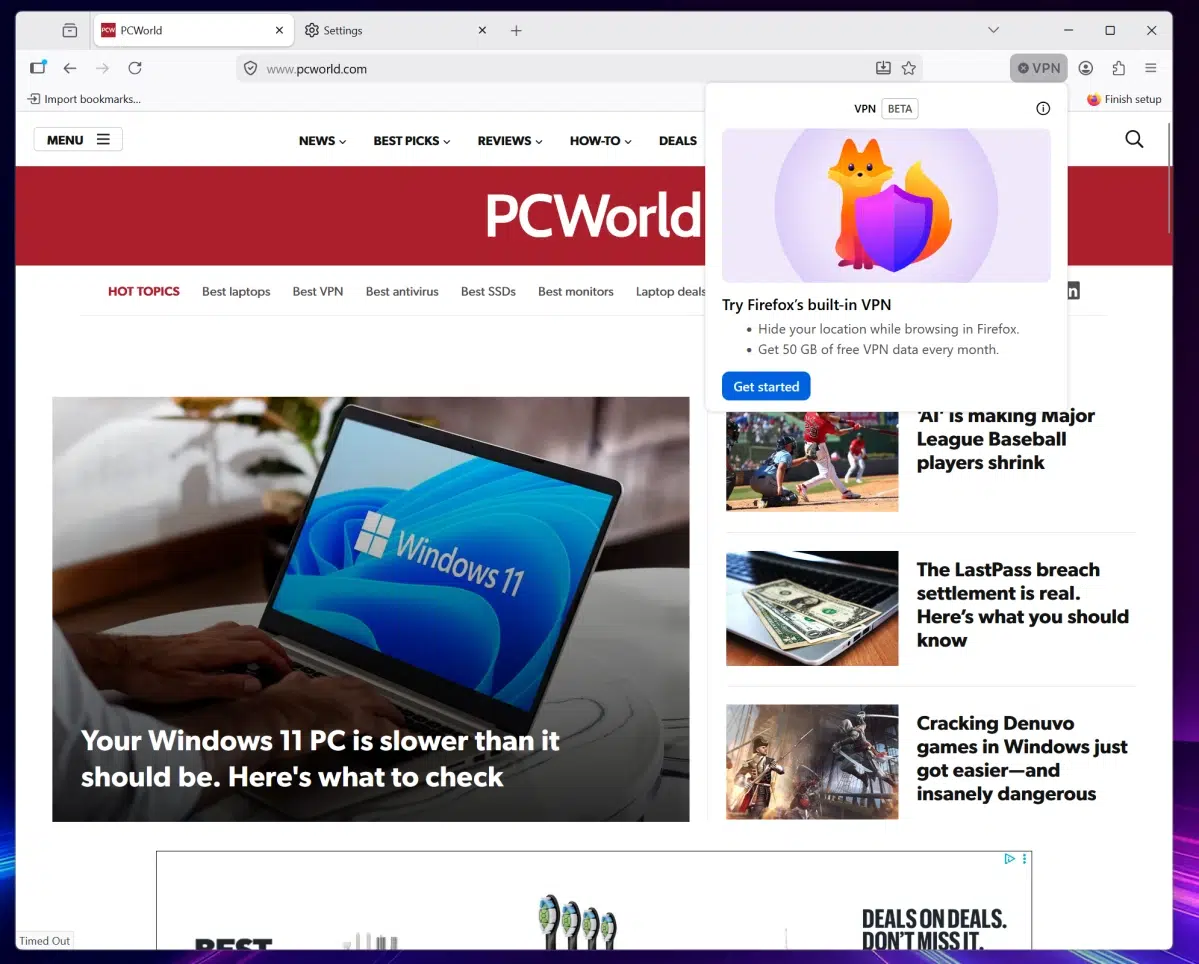Toggle the VPN toolbar button
The image size is (1199, 964).
pyautogui.click(x=1038, y=68)
